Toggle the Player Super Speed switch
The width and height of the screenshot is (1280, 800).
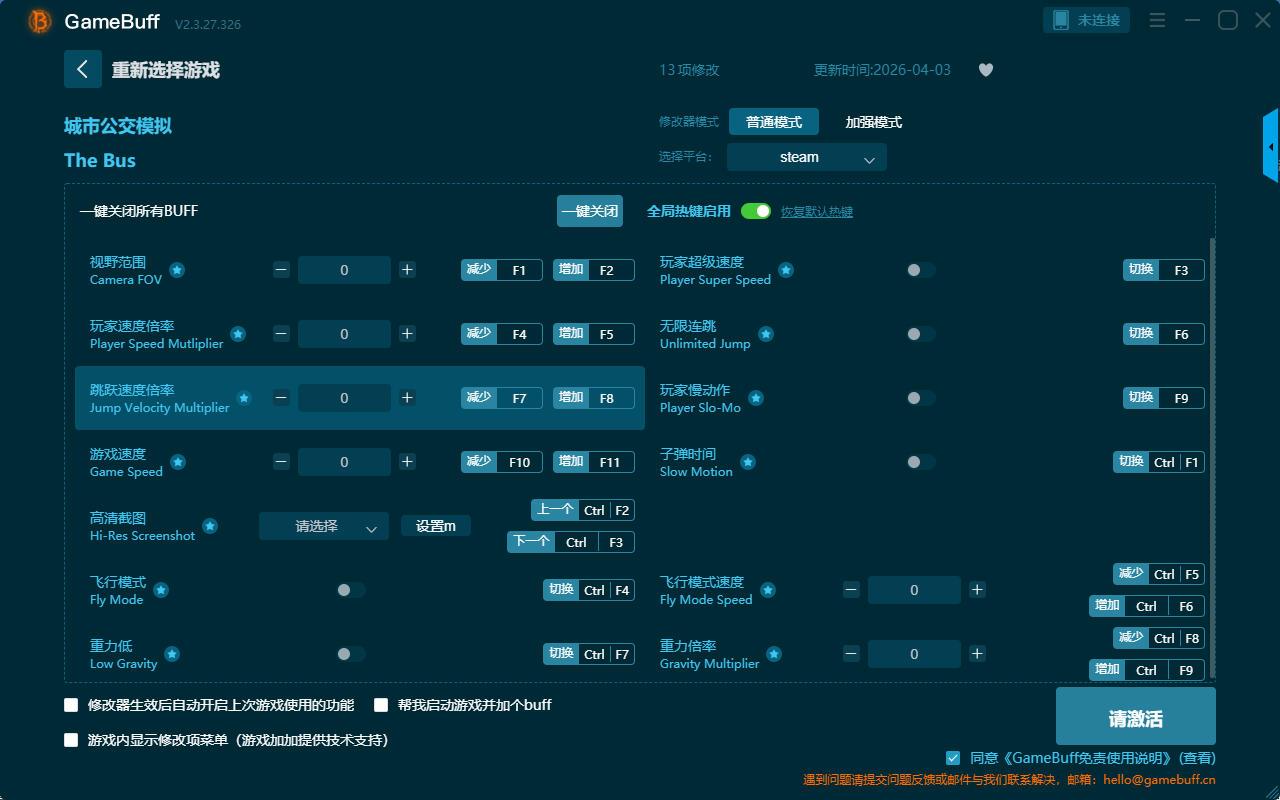pos(921,270)
